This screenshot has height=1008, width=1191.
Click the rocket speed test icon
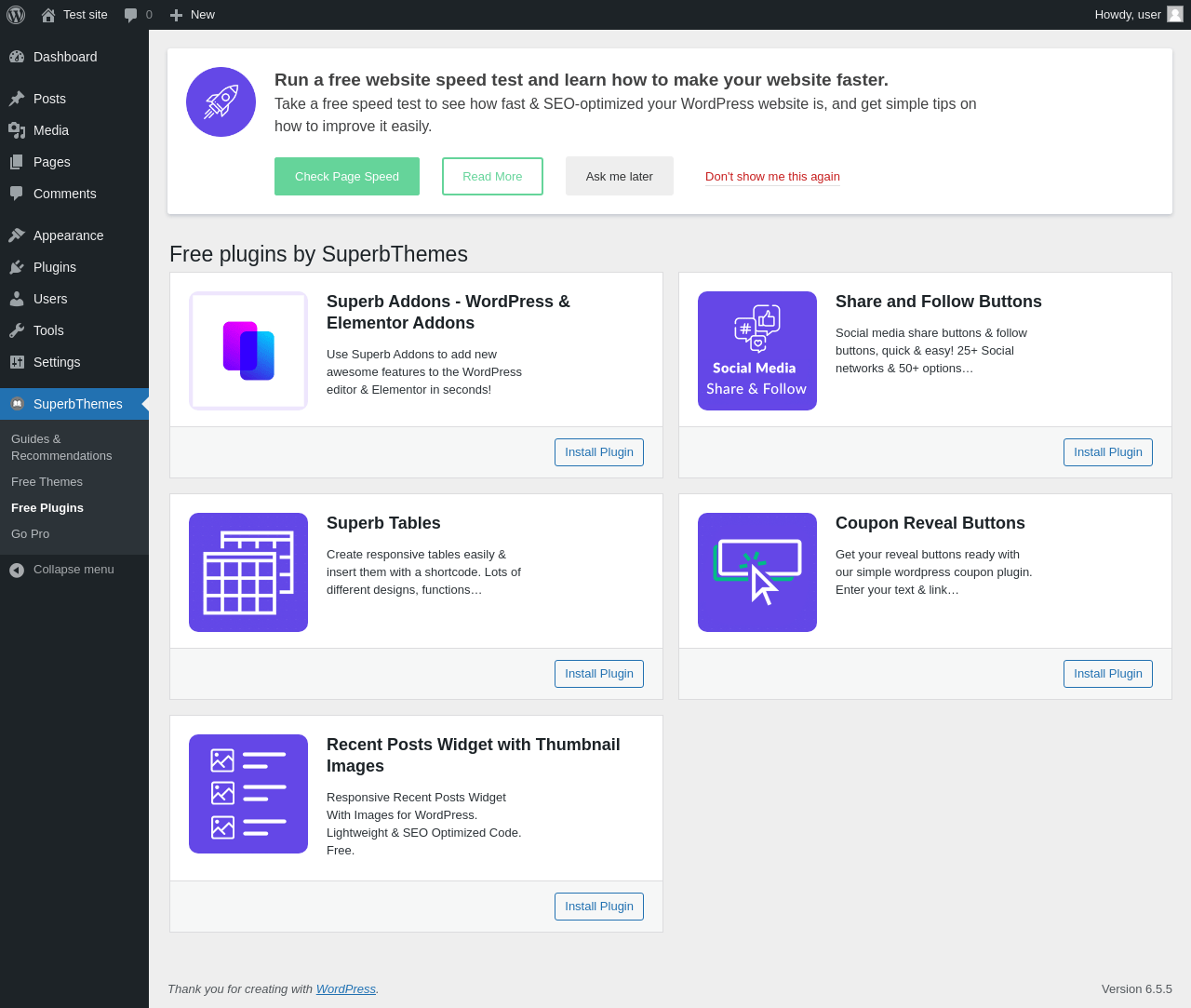coord(221,101)
